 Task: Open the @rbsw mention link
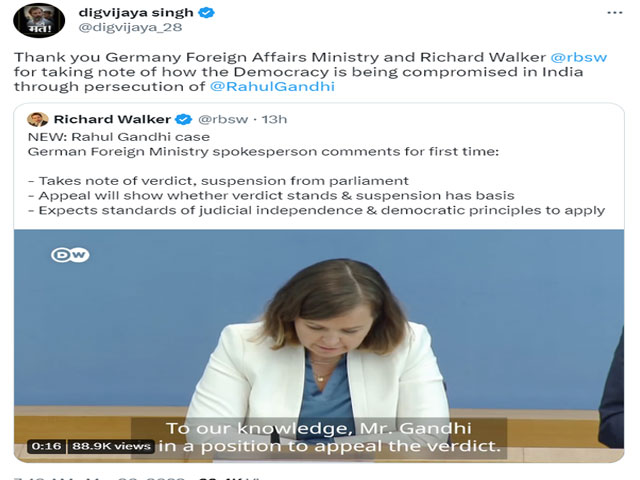pos(578,57)
